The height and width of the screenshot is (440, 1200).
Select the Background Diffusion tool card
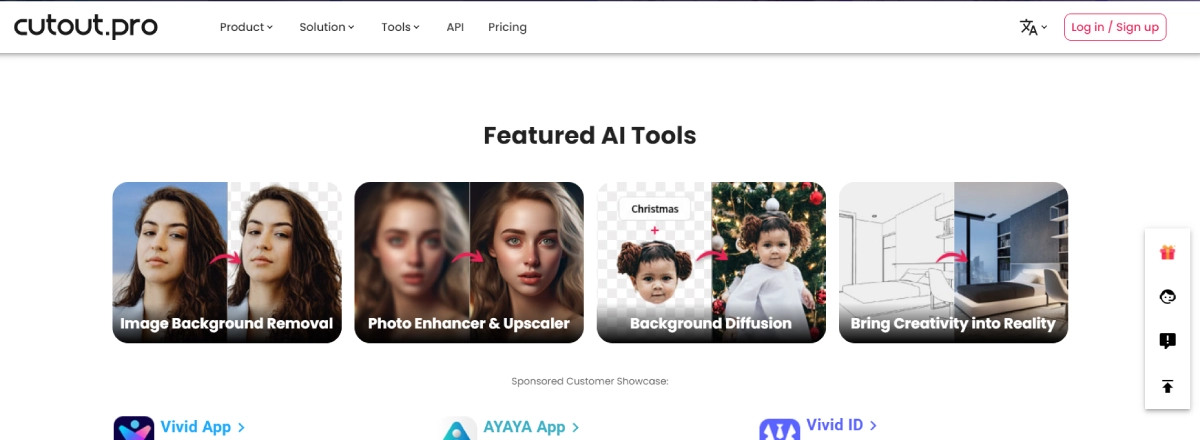point(711,262)
